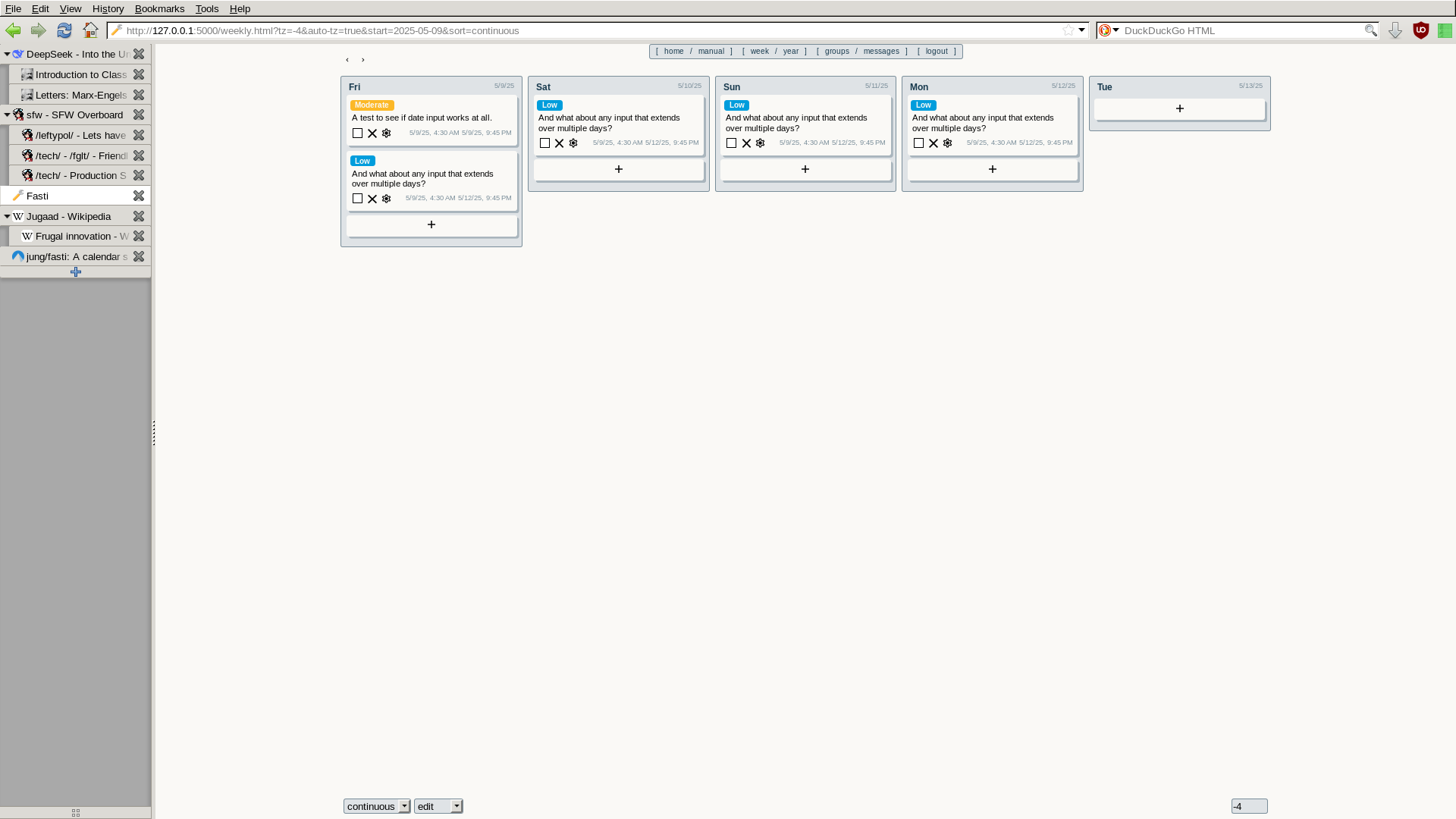
Task: Open the groups link
Action: (x=837, y=52)
